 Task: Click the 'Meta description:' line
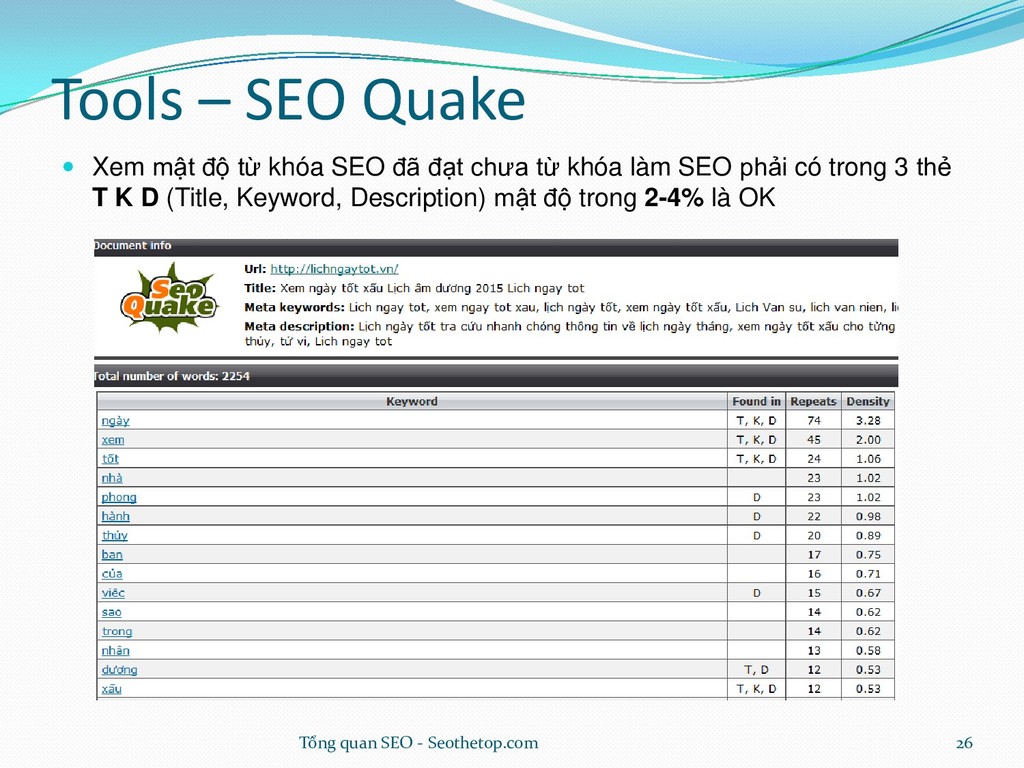point(569,333)
